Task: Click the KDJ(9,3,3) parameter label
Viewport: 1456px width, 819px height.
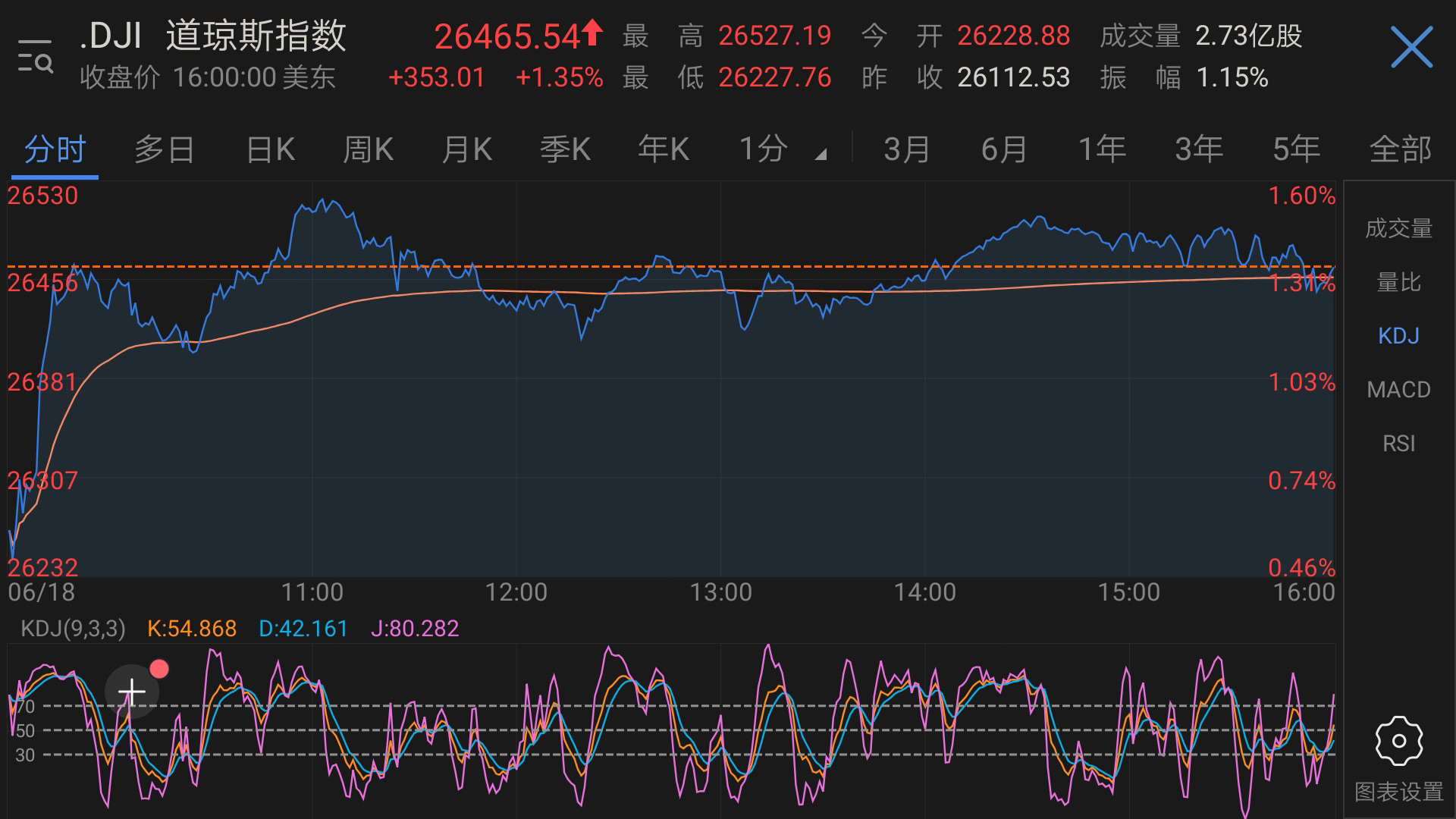Action: tap(74, 629)
